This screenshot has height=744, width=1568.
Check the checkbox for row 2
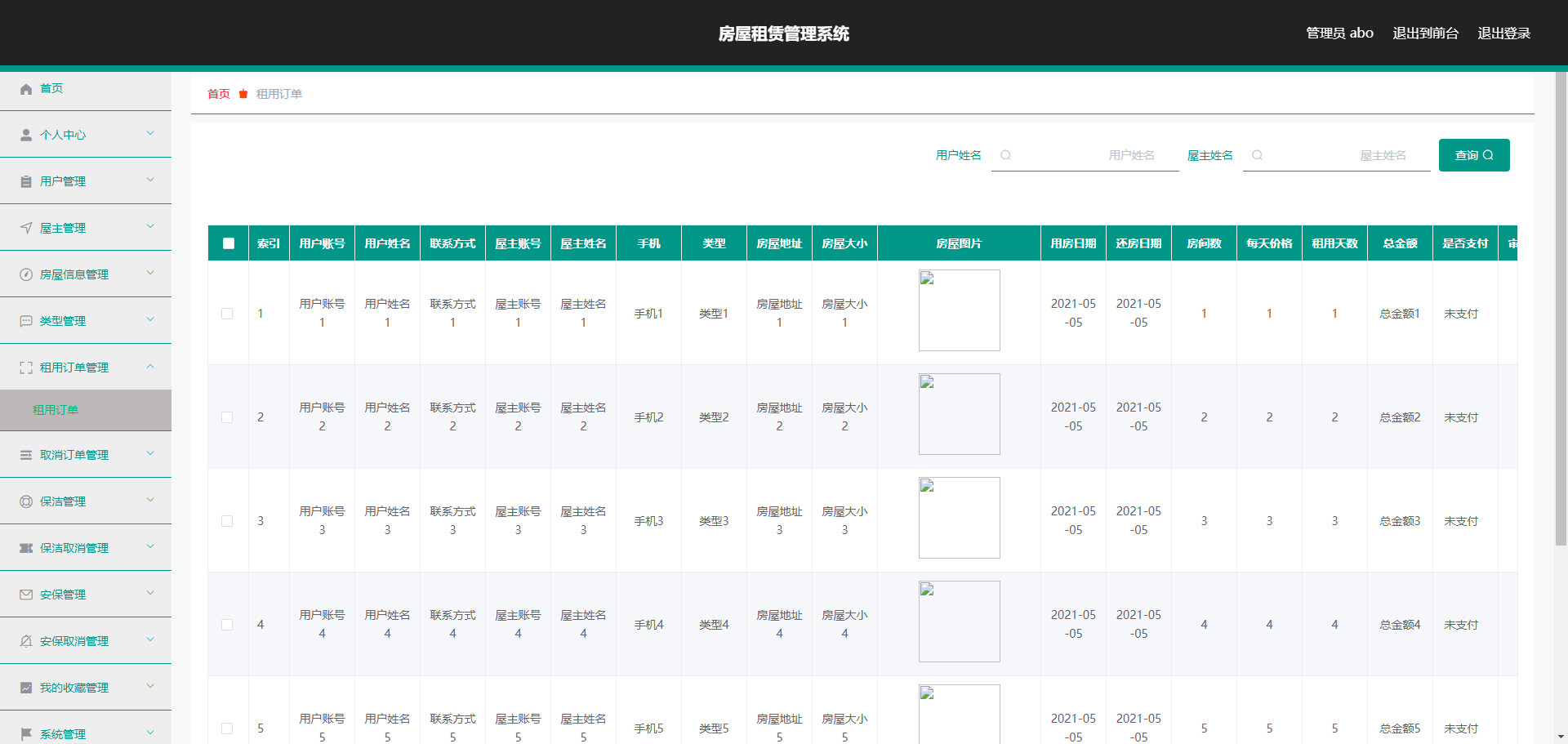coord(227,417)
